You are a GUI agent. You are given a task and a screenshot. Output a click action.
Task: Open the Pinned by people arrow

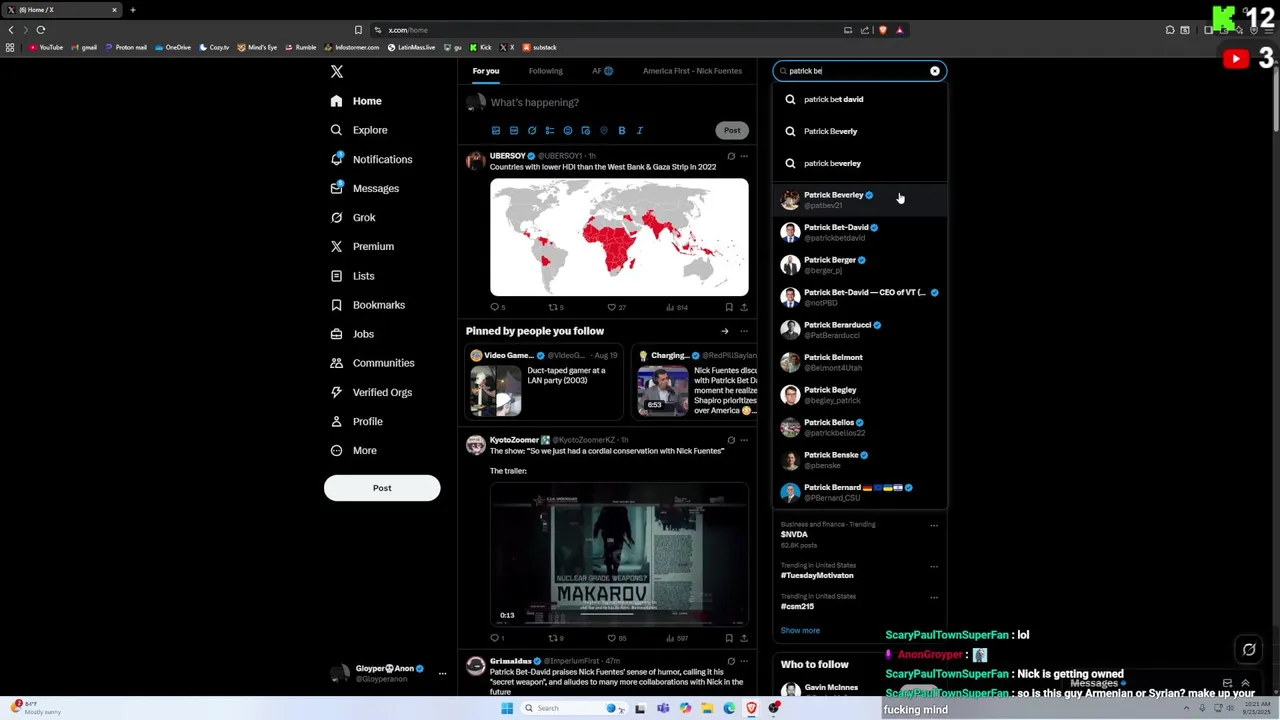[x=725, y=331]
